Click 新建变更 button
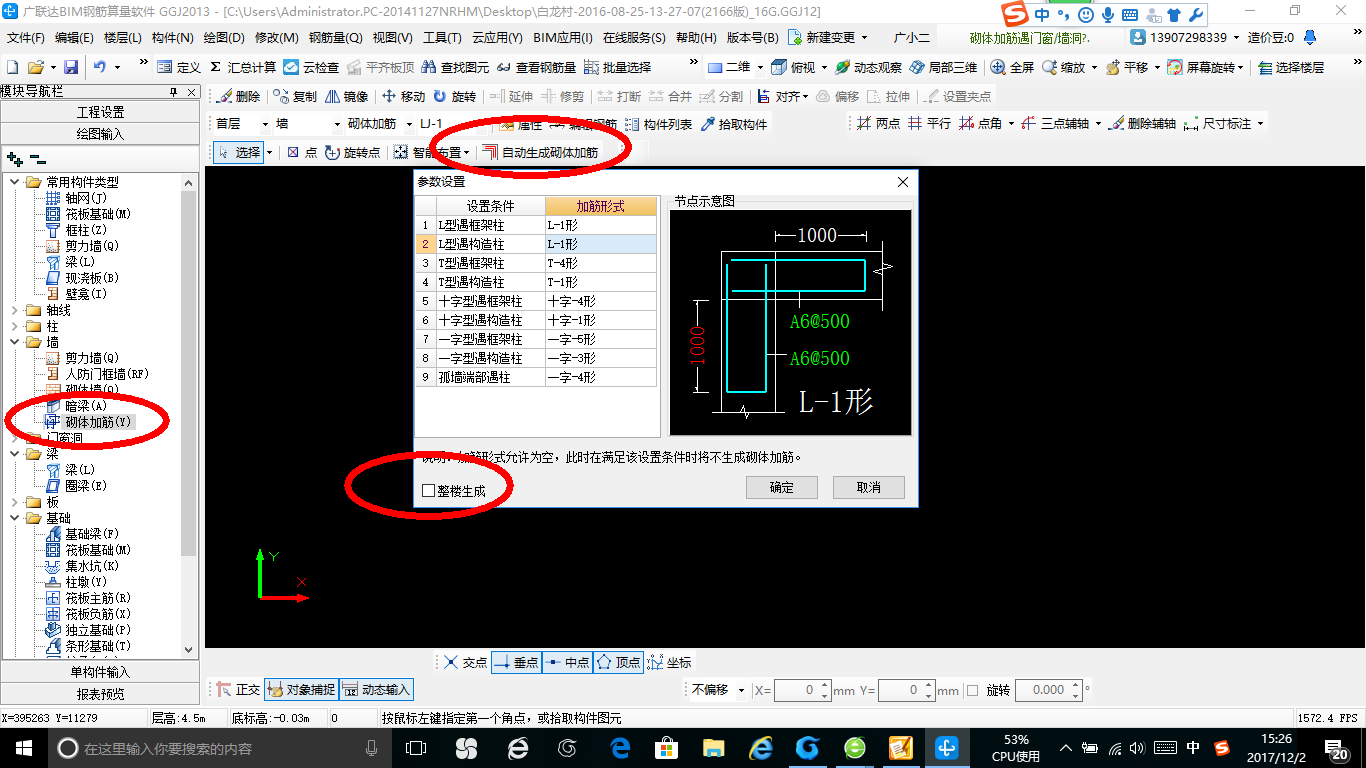This screenshot has height=768, width=1366. (x=827, y=37)
